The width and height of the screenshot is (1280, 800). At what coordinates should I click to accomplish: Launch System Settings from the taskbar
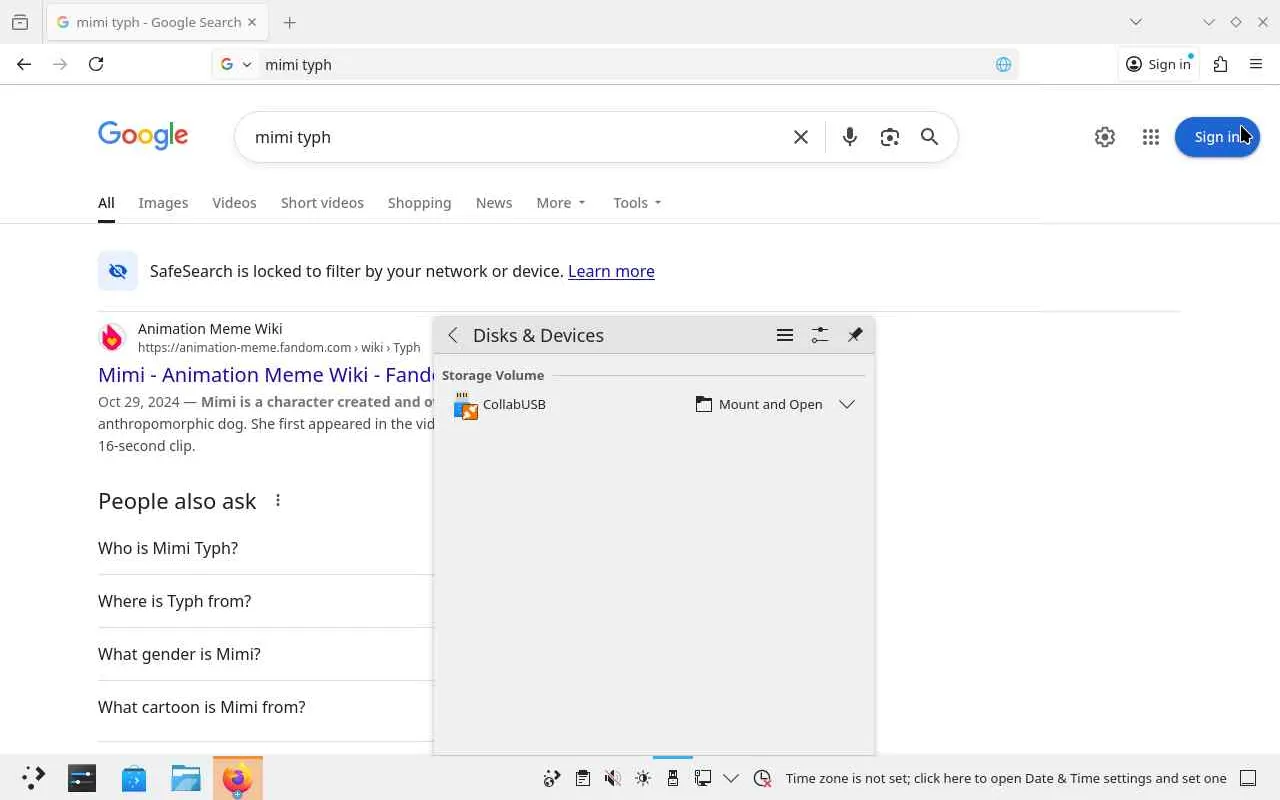[x=82, y=778]
